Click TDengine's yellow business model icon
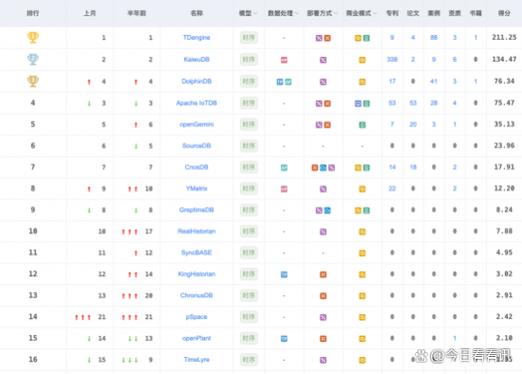 (x=358, y=38)
